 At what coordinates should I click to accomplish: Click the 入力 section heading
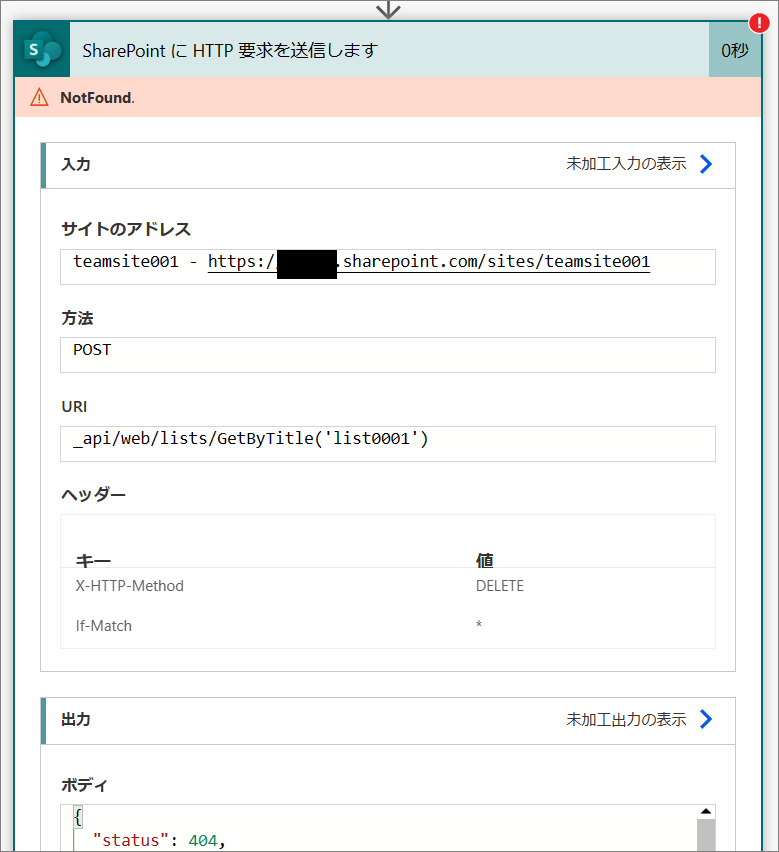(76, 164)
